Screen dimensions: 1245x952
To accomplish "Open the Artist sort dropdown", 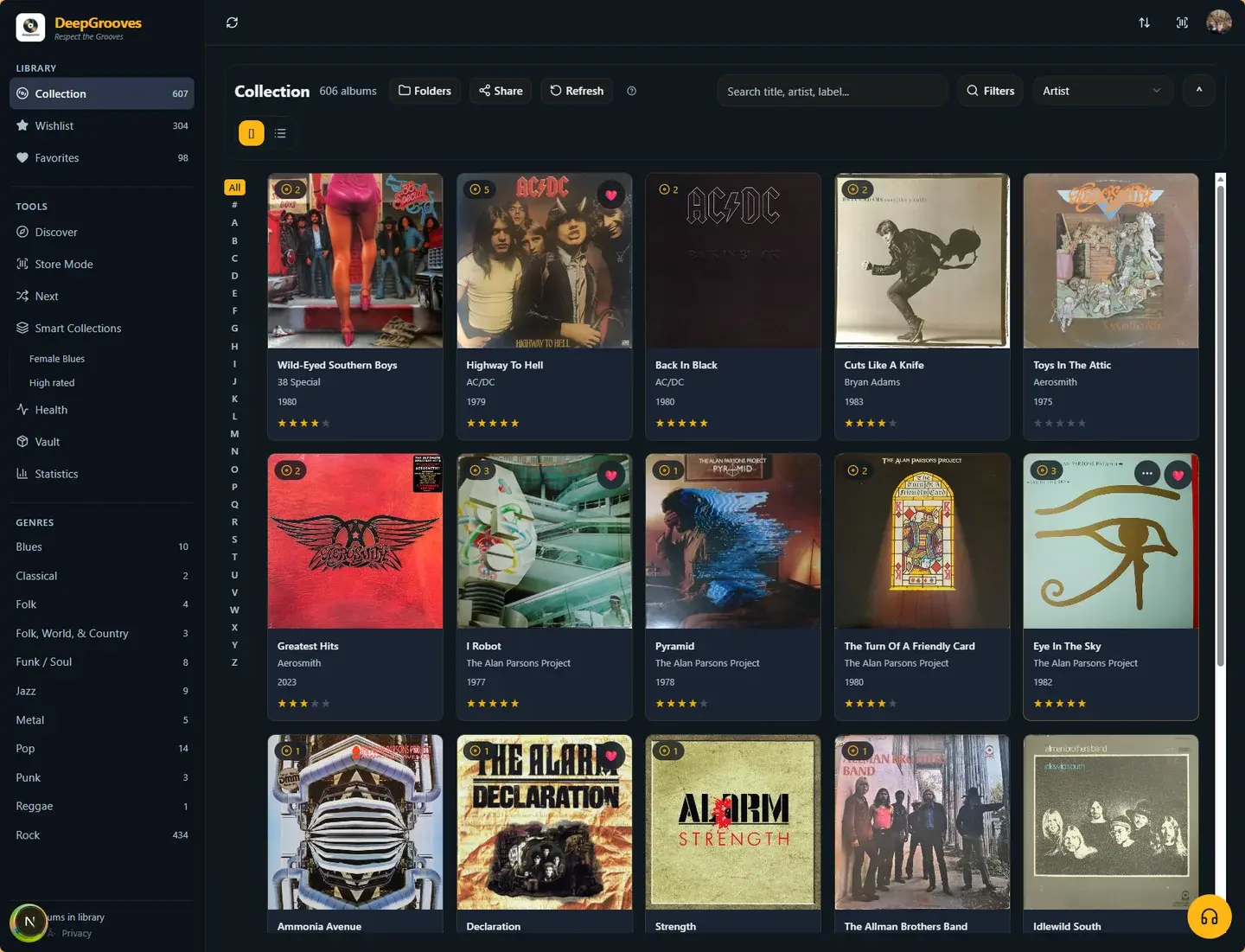I will (1102, 91).
